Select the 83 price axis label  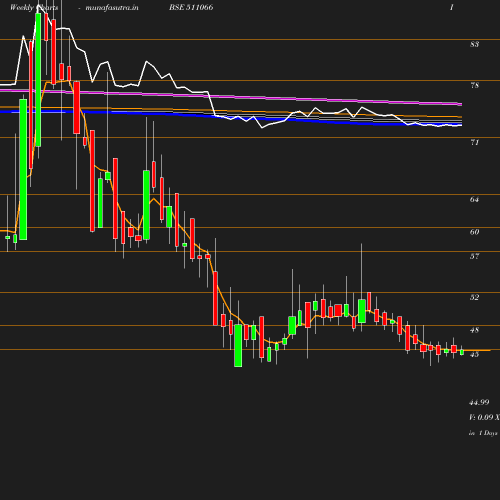[x=475, y=44]
